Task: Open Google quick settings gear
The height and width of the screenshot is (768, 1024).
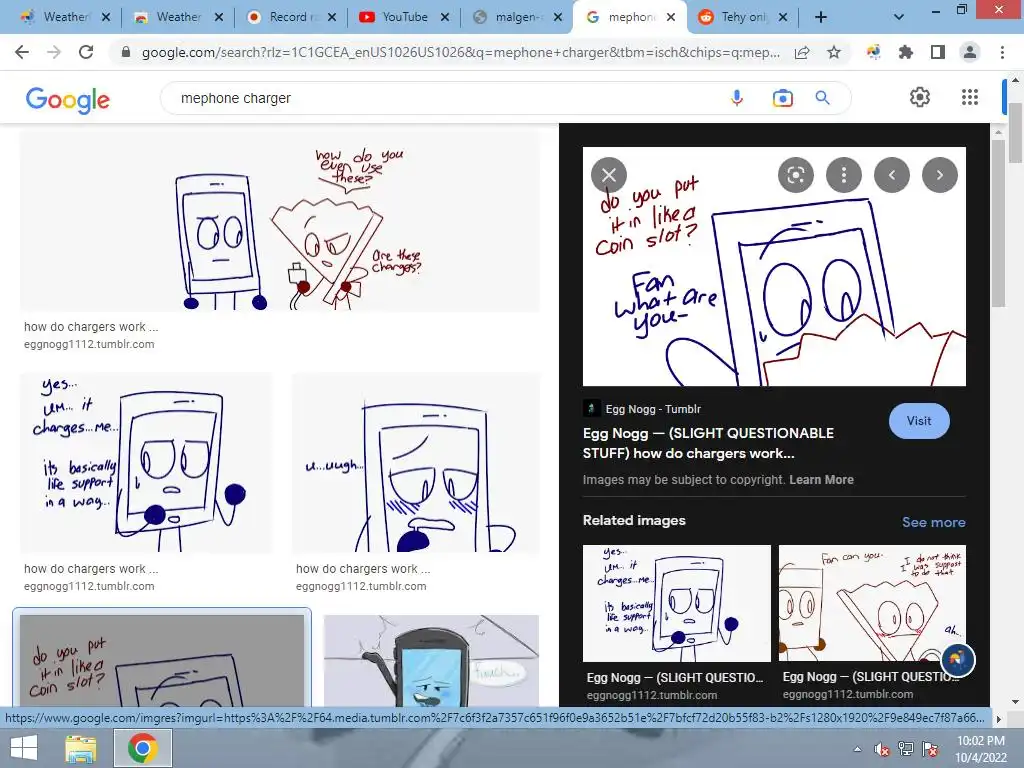Action: (920, 97)
